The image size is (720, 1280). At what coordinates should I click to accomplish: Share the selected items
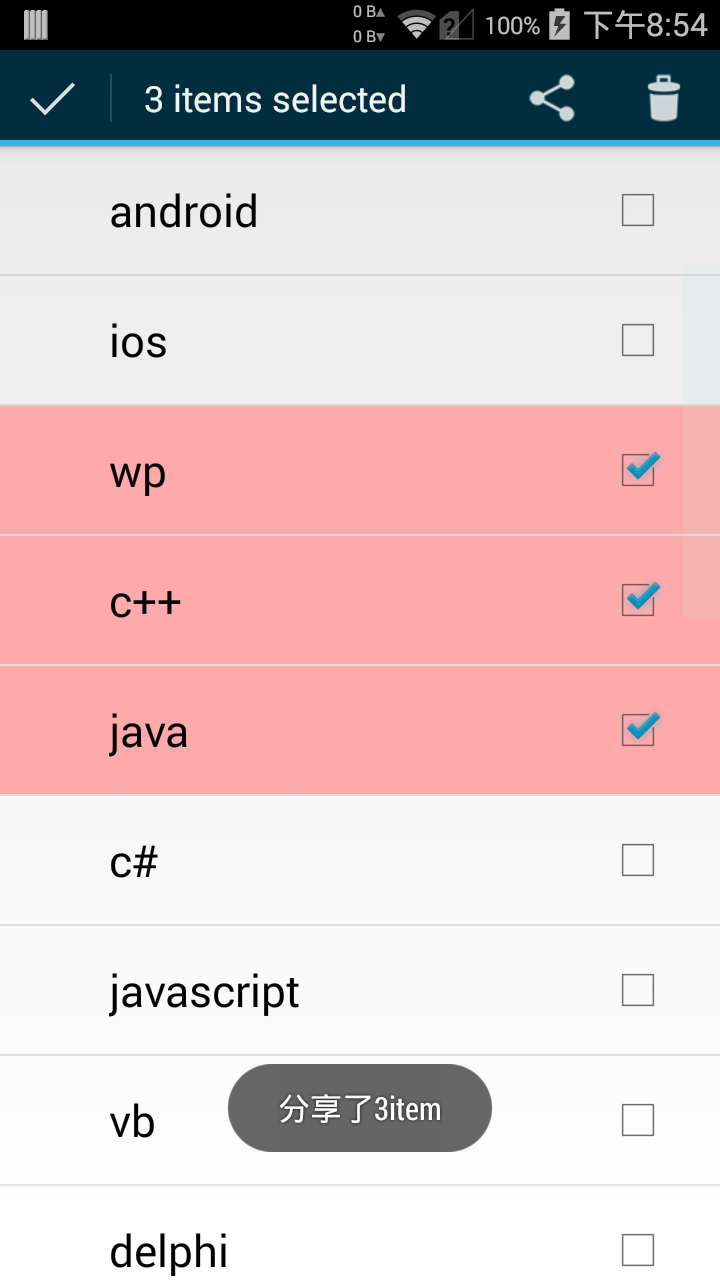(552, 99)
